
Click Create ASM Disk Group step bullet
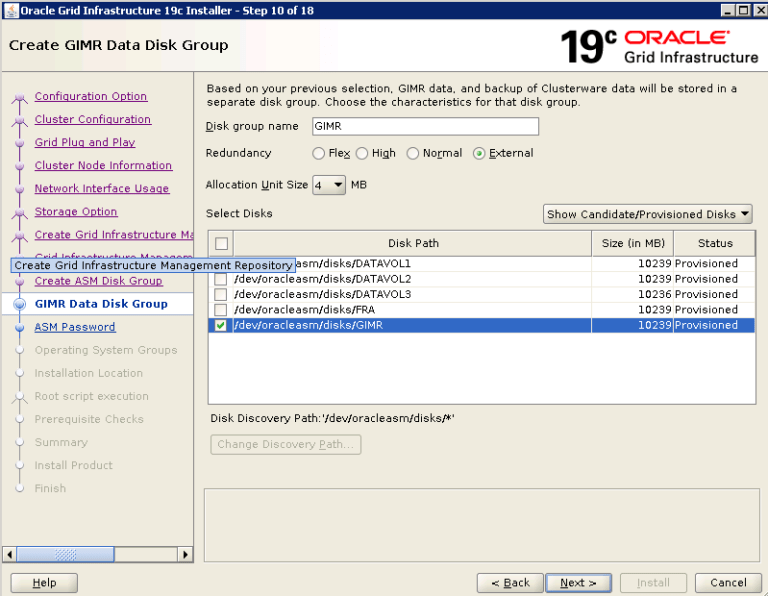coord(20,282)
